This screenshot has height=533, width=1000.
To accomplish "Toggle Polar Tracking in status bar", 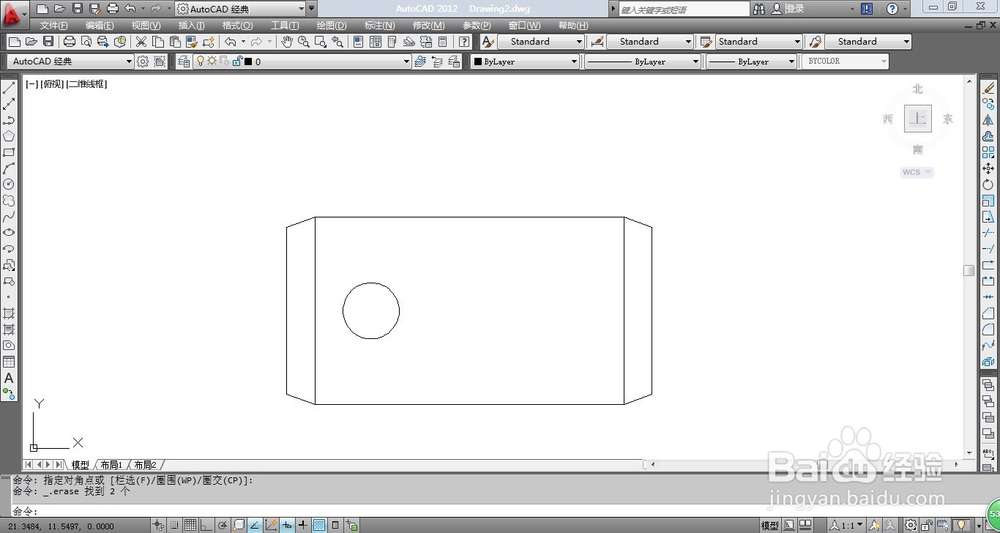I will click(x=223, y=525).
